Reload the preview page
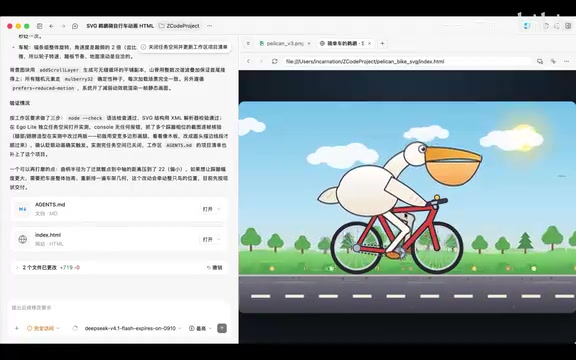The image size is (576, 360). (x=274, y=61)
